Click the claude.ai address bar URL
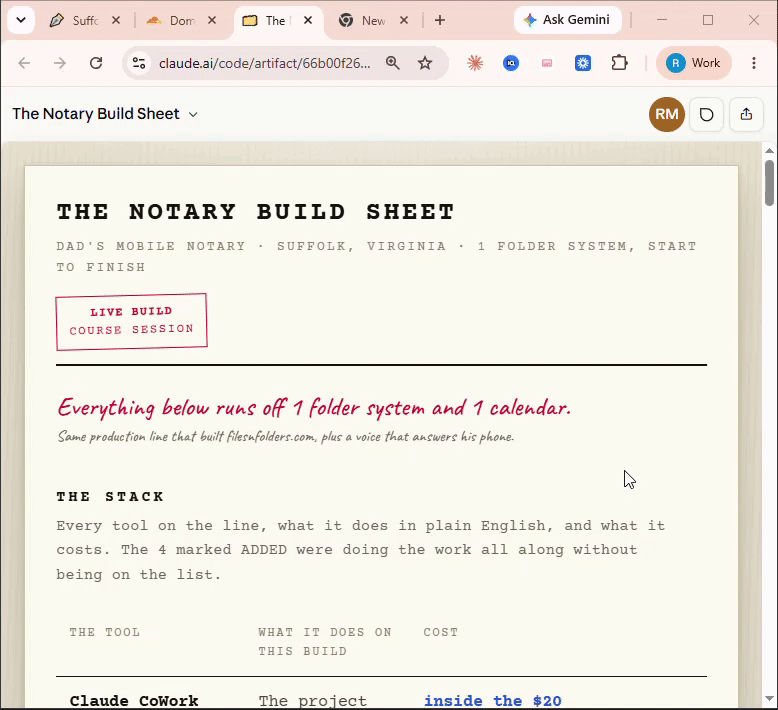Viewport: 778px width, 710px height. (x=264, y=63)
